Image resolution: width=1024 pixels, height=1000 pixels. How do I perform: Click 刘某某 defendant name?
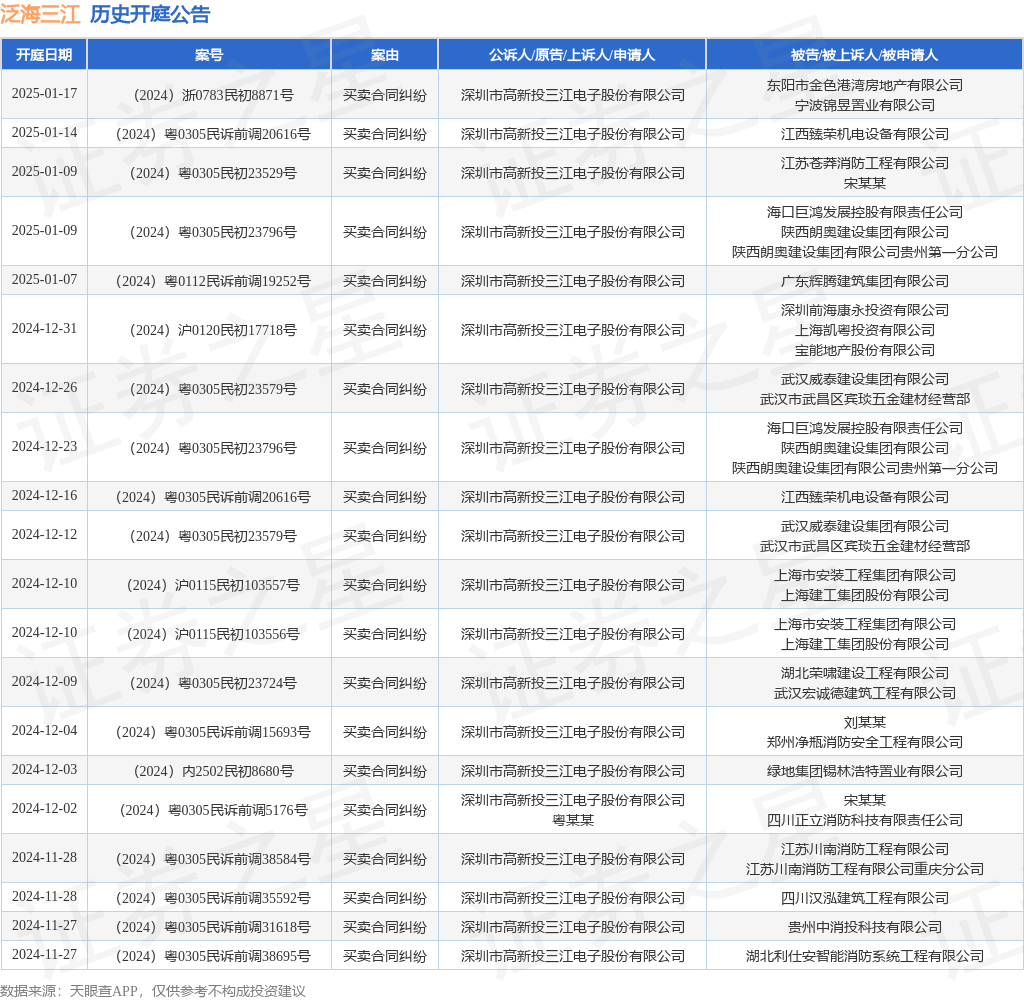pos(865,722)
